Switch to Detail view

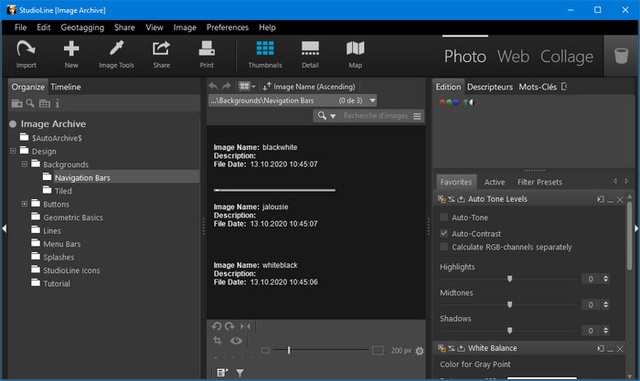(310, 54)
